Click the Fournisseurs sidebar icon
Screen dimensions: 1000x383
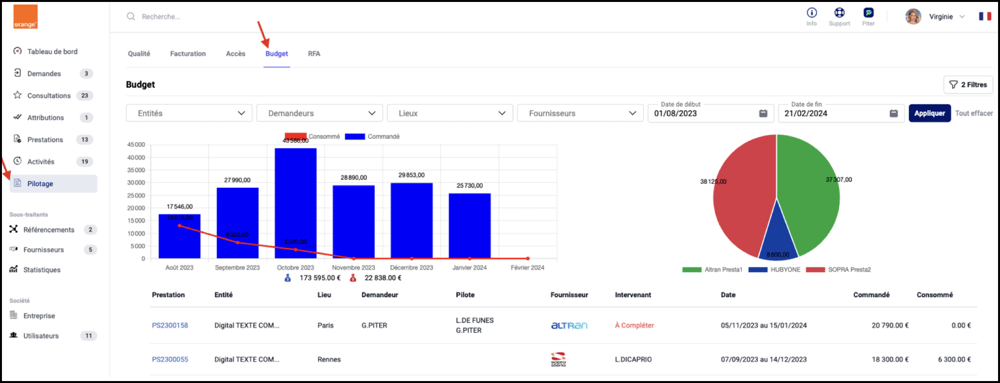(13, 249)
